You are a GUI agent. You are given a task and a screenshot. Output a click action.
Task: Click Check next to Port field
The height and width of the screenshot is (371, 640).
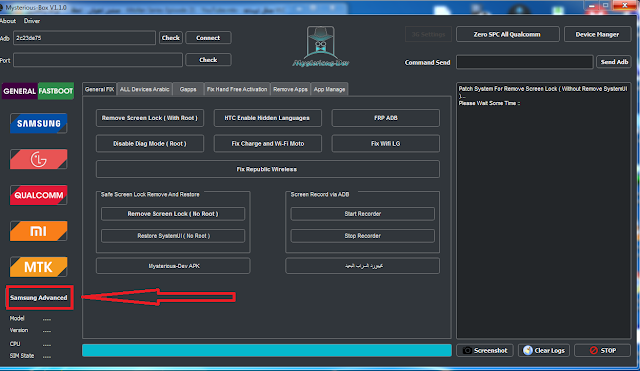(x=208, y=60)
